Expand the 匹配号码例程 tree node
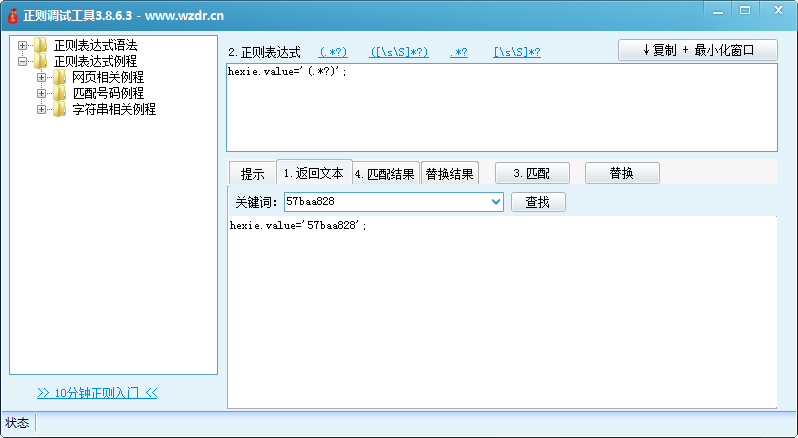This screenshot has height=438, width=798. pos(42,94)
